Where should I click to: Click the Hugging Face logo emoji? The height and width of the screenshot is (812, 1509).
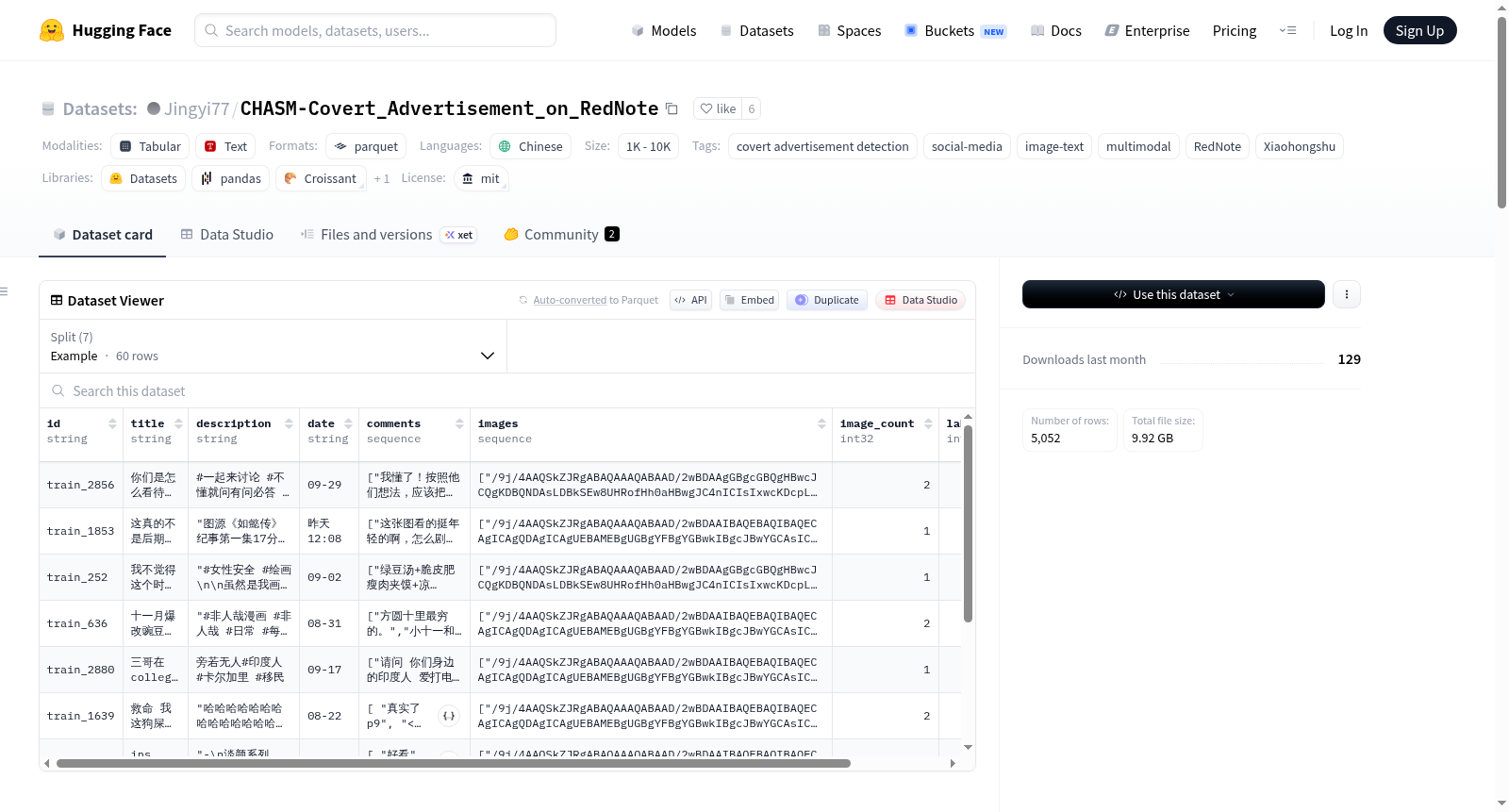coord(52,30)
